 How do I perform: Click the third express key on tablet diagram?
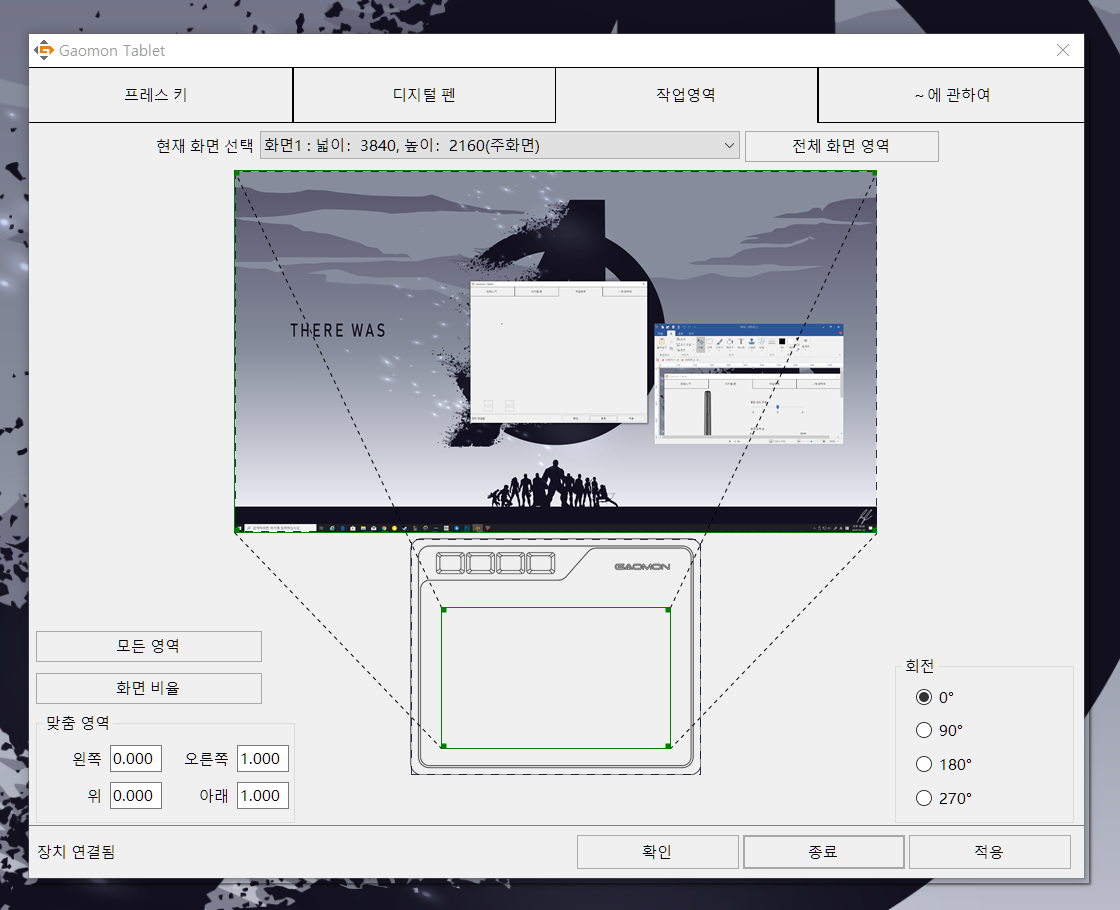(511, 563)
